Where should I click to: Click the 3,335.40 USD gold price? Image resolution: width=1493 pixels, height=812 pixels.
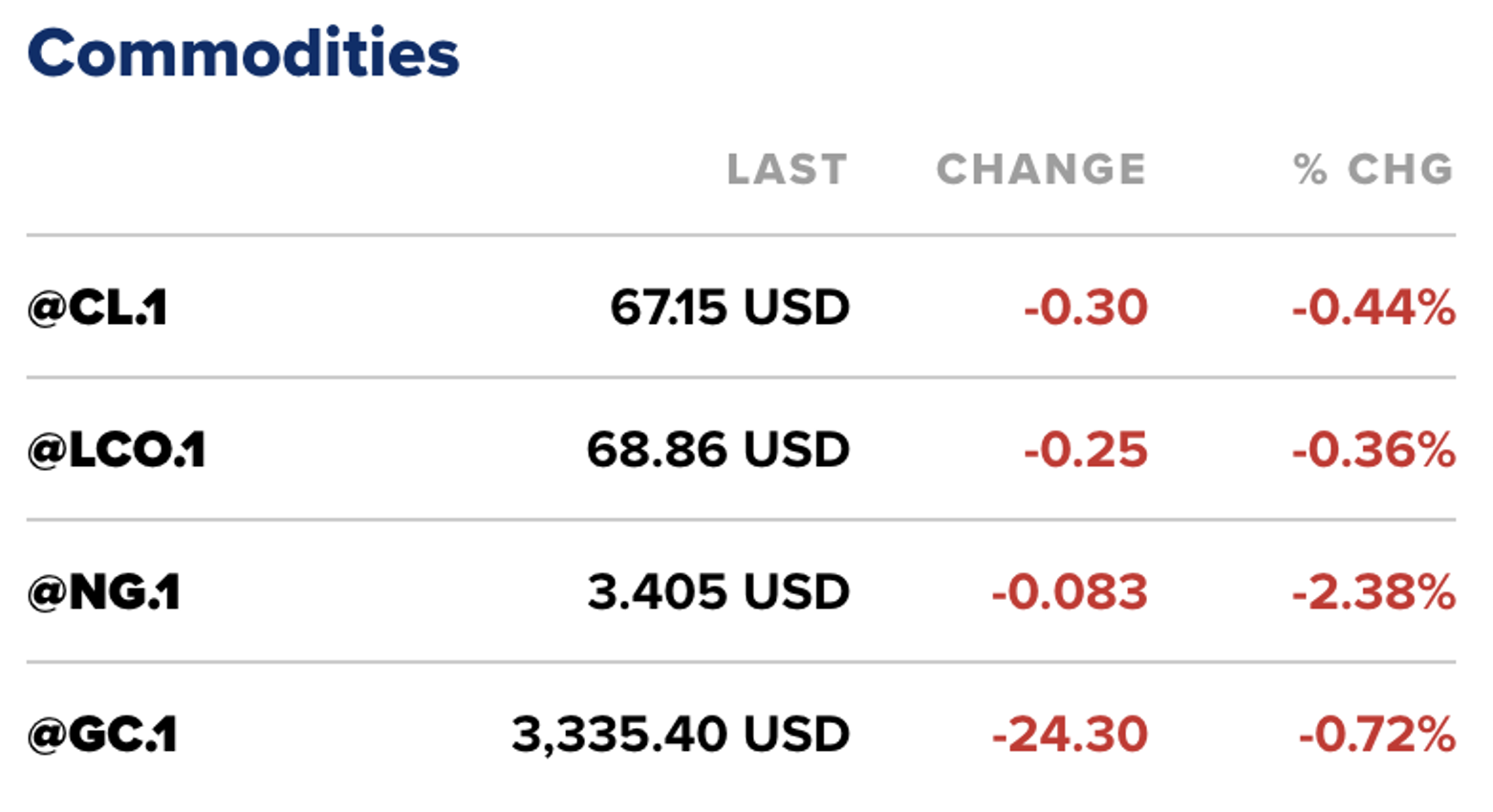(x=681, y=735)
